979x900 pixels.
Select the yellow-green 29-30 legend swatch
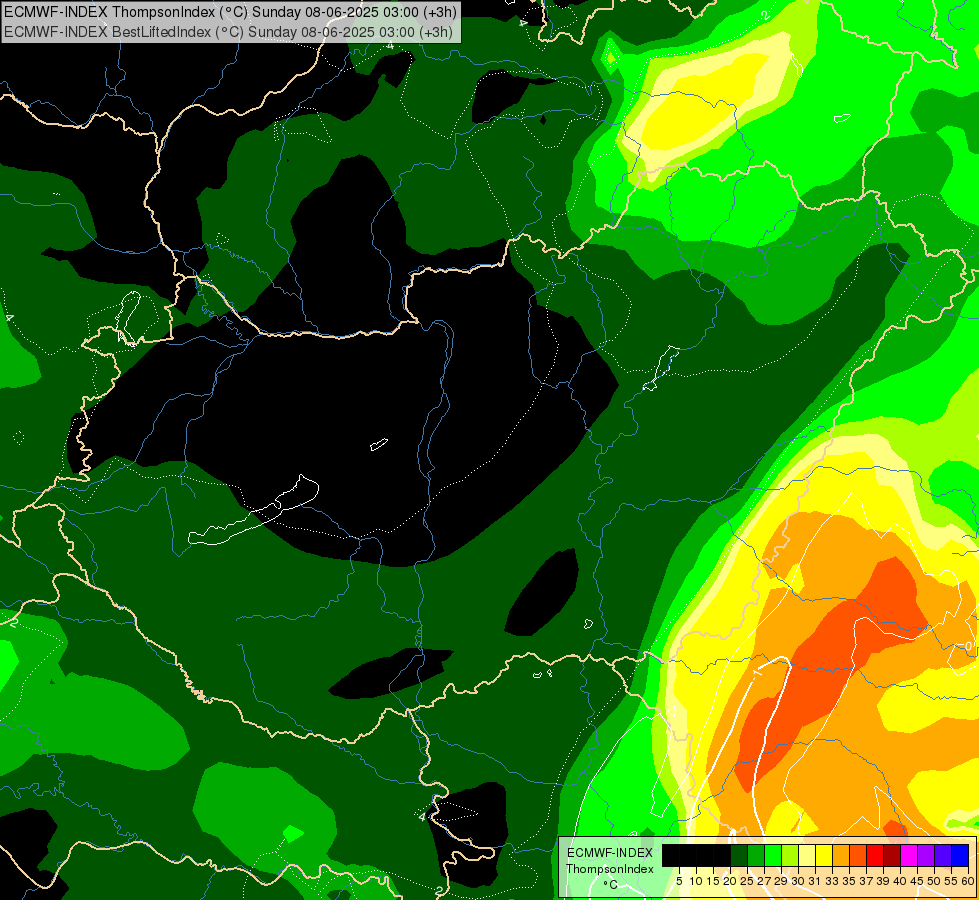[x=790, y=855]
